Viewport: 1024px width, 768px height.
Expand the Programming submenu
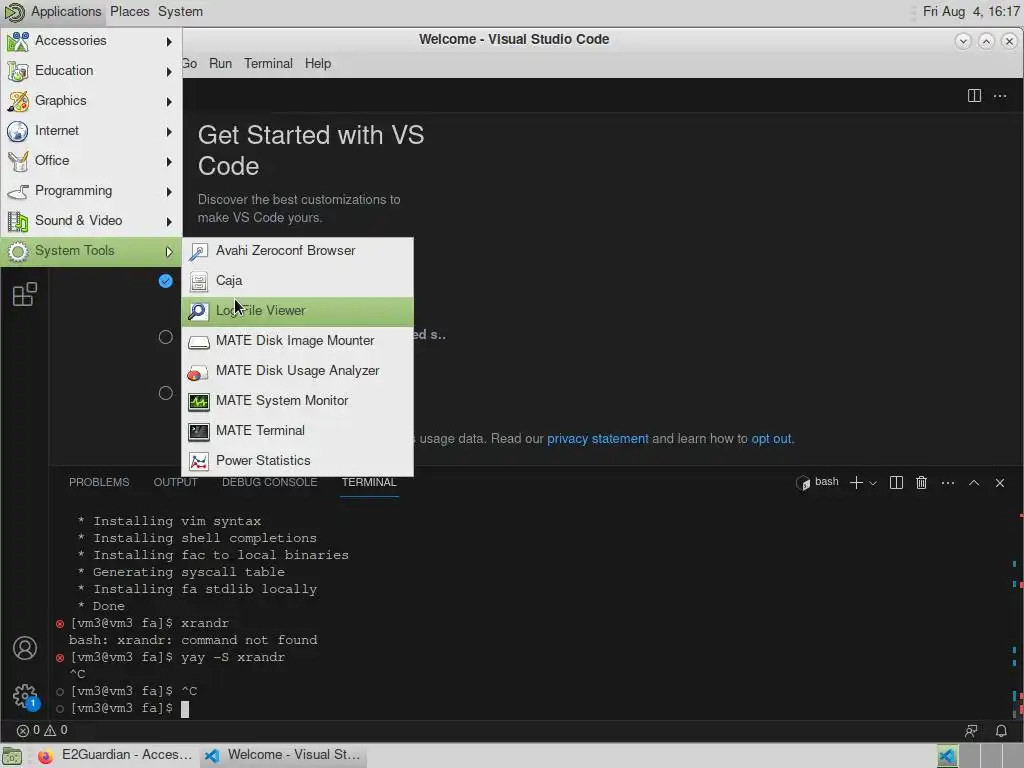[91, 191]
